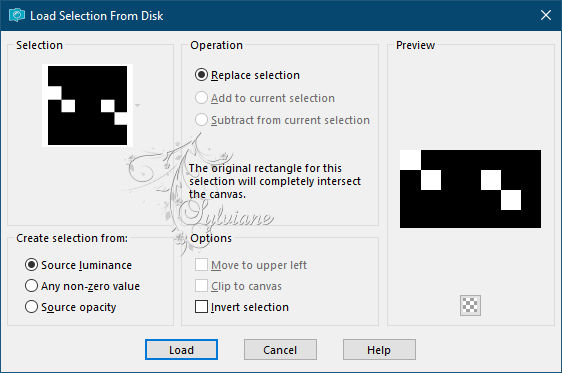Select Replace selection option
562x373 pixels.
[x=247, y=75]
